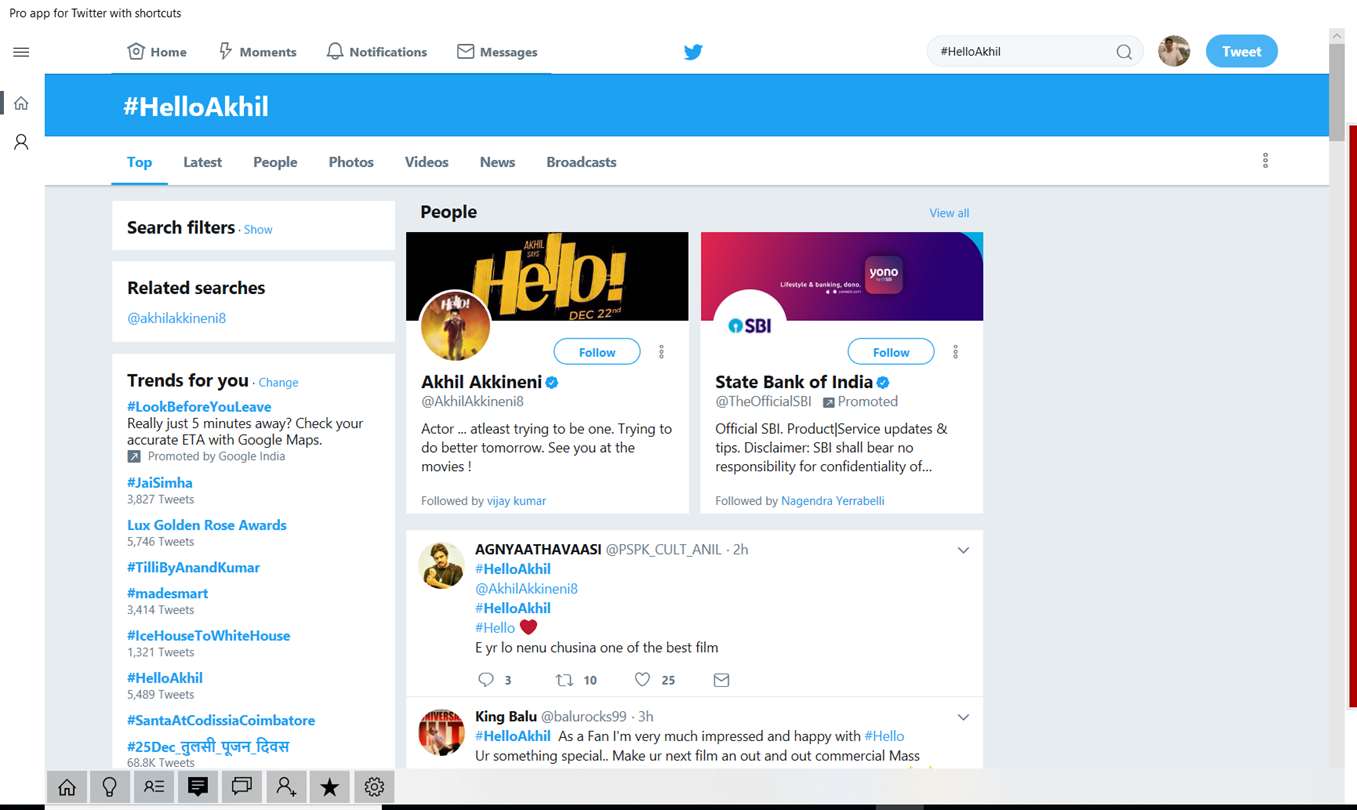
Task: Open the Lux Golden Rose Awards trend
Action: [x=207, y=525]
